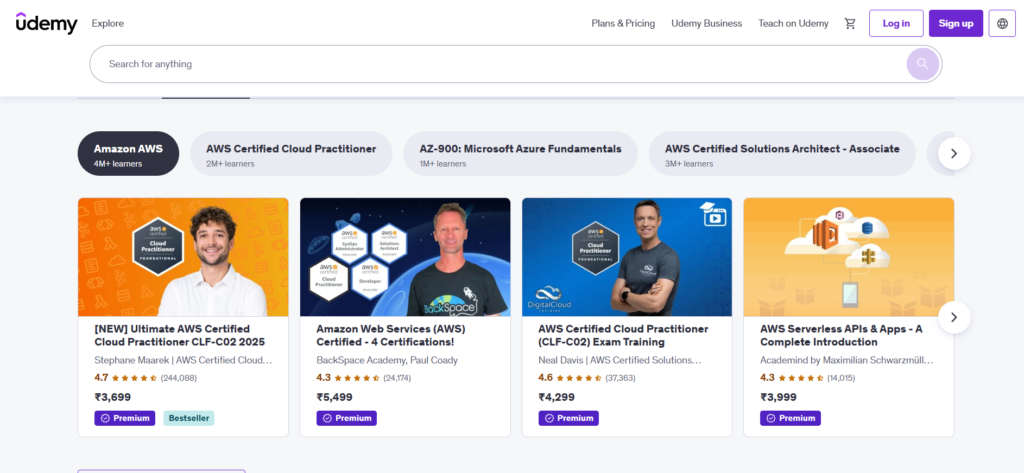Open Ultimate AWS Certified Cloud Practitioner title

click(x=180, y=335)
